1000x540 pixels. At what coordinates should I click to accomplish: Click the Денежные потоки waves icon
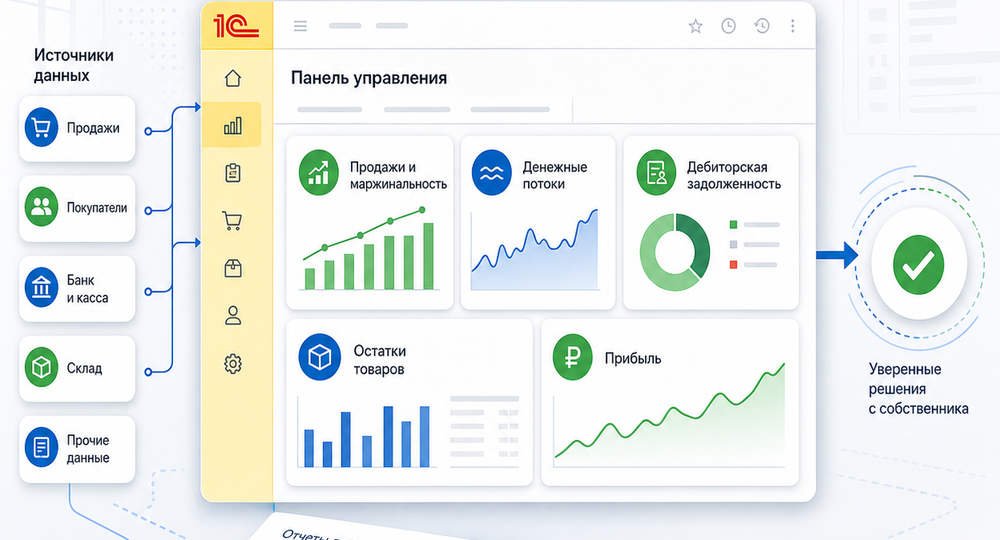tap(492, 173)
